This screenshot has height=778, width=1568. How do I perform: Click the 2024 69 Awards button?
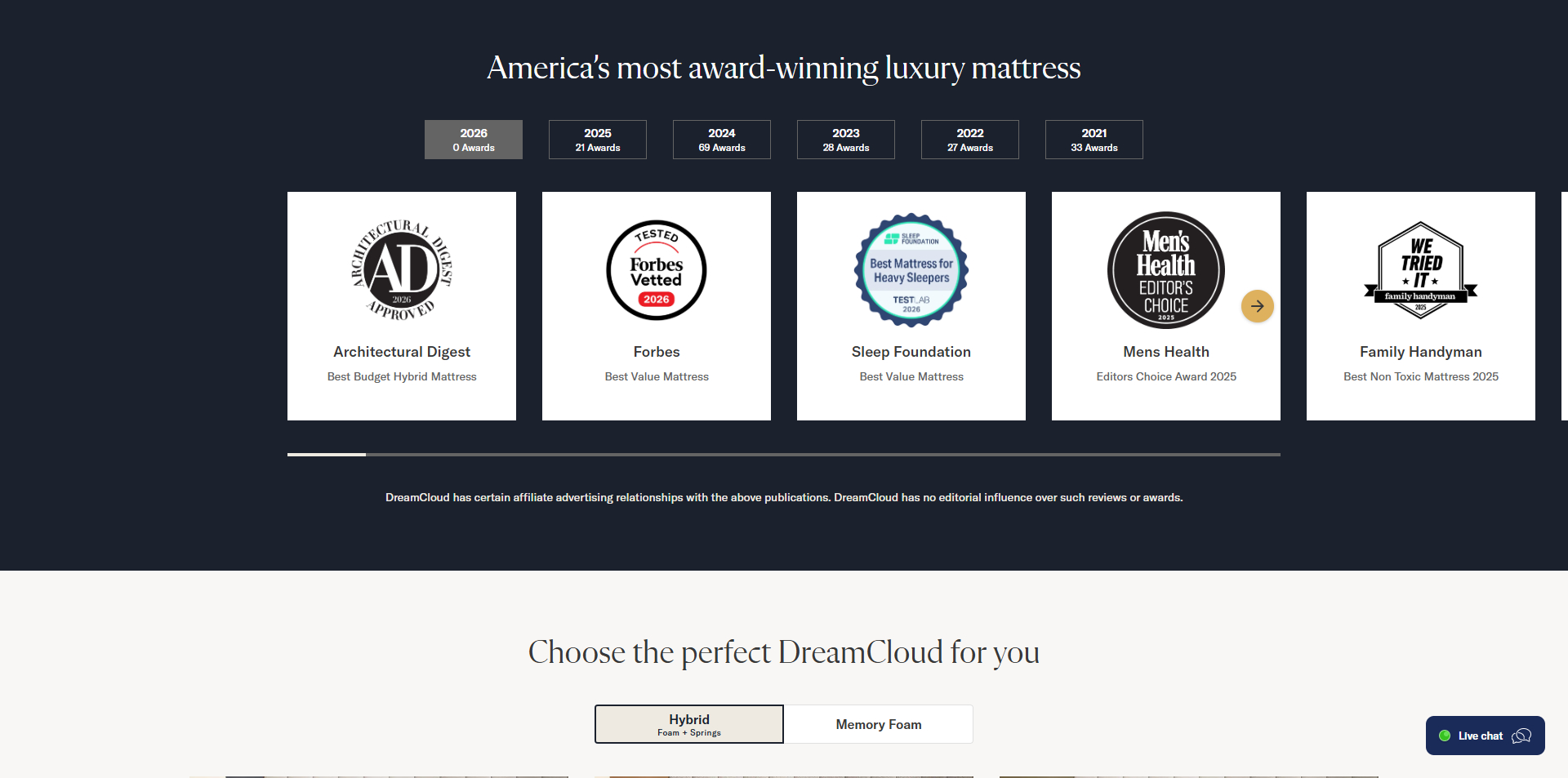pyautogui.click(x=721, y=139)
